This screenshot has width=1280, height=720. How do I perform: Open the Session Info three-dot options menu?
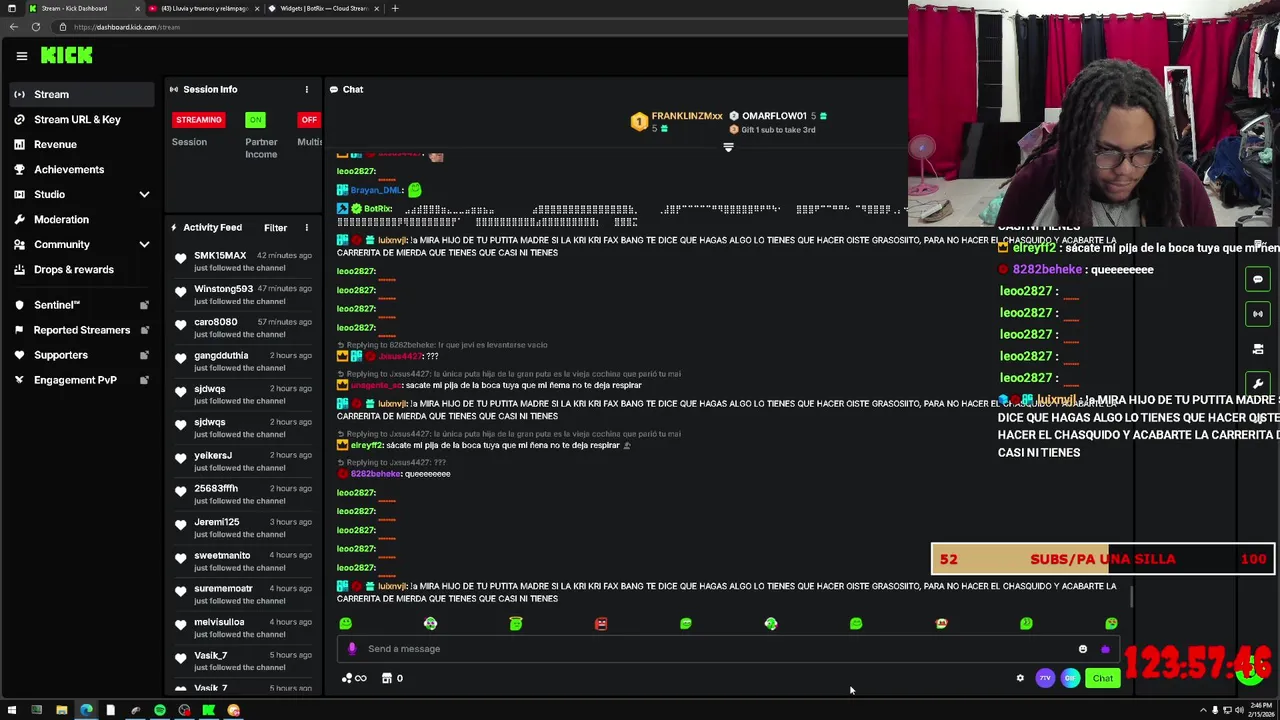pyautogui.click(x=307, y=89)
